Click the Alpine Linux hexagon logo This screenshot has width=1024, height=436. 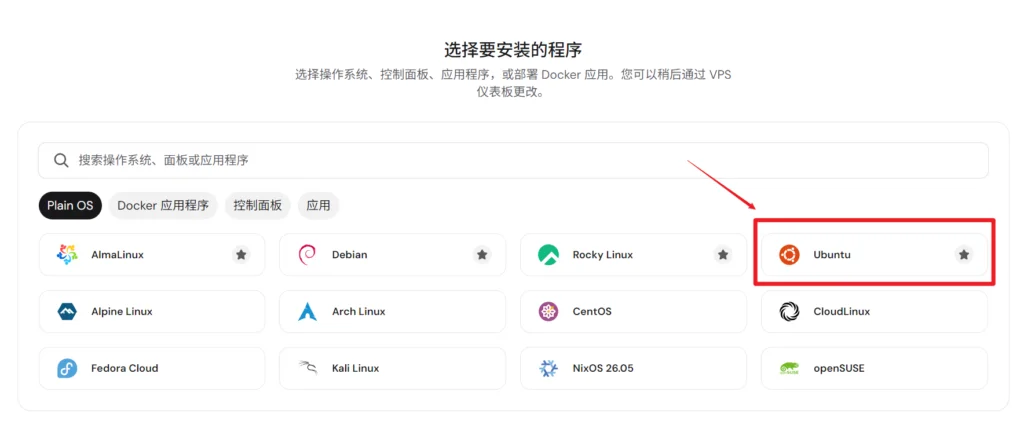[67, 311]
